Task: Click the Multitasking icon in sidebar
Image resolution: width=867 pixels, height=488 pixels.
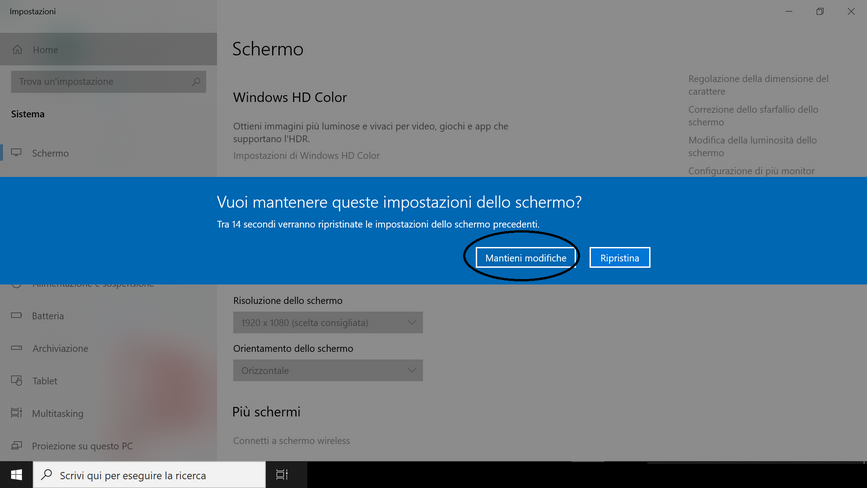Action: (x=17, y=413)
